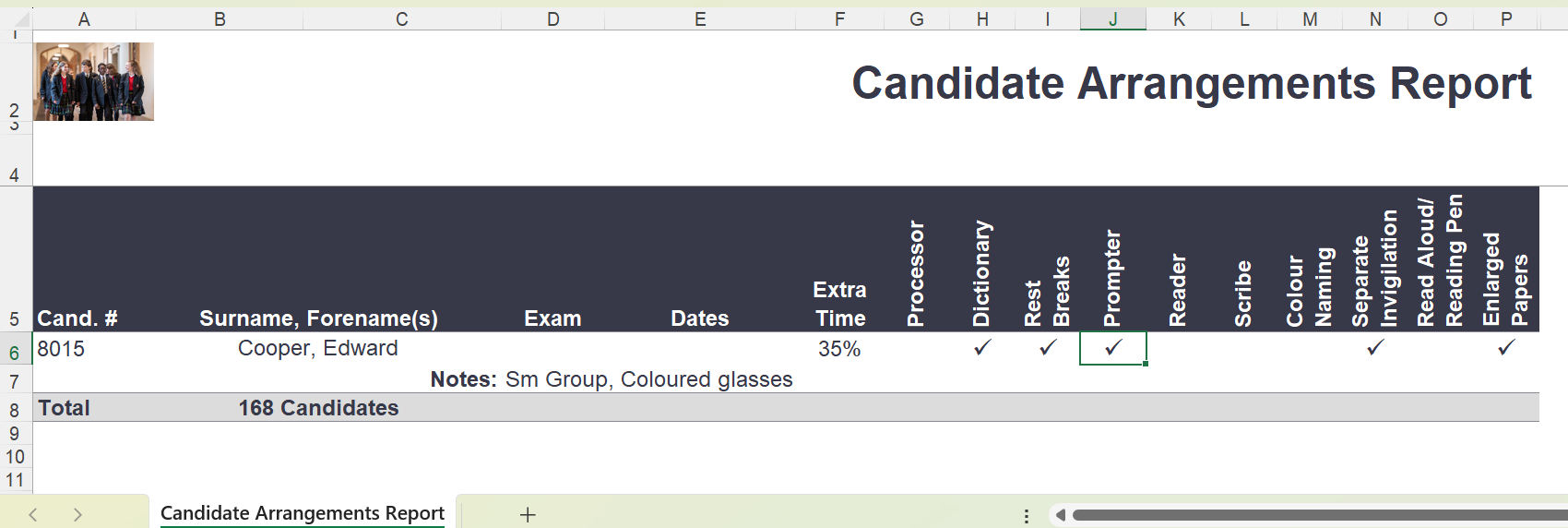Click the sheet tab bar options dots
Image resolution: width=1568 pixels, height=528 pixels.
point(1027,516)
